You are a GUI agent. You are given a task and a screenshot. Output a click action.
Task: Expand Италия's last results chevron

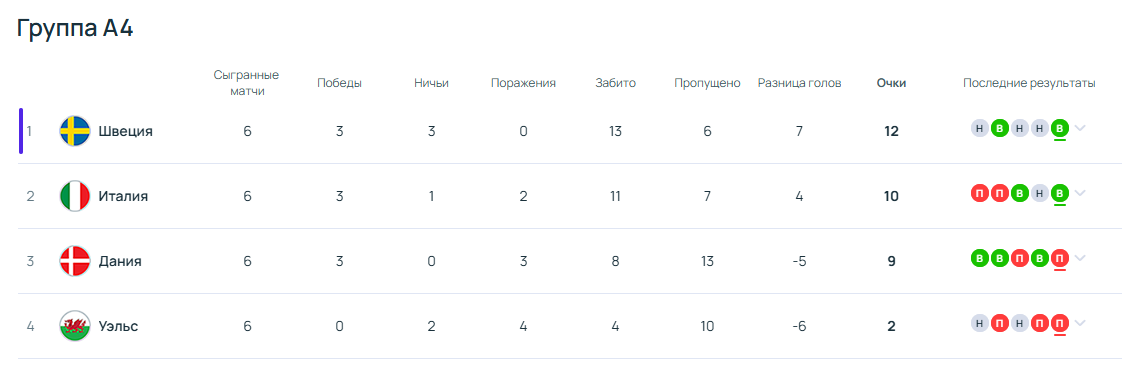[x=1080, y=193]
